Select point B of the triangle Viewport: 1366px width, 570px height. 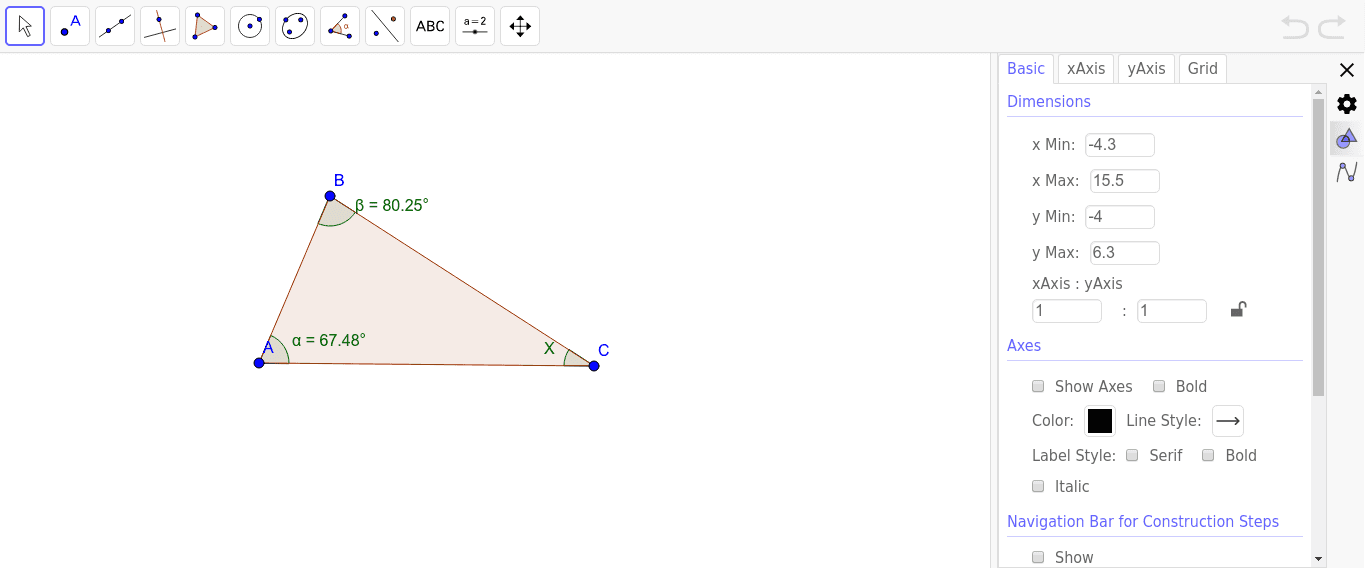click(x=330, y=196)
